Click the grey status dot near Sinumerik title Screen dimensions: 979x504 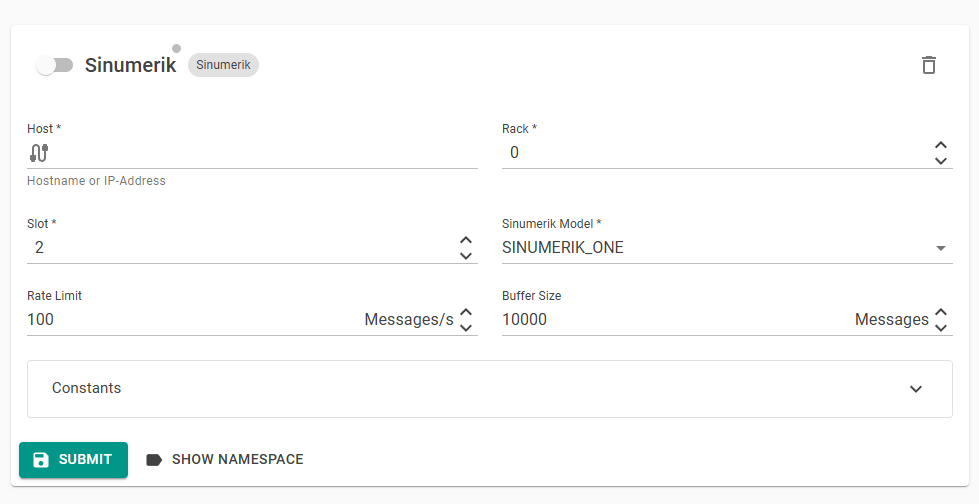177,48
